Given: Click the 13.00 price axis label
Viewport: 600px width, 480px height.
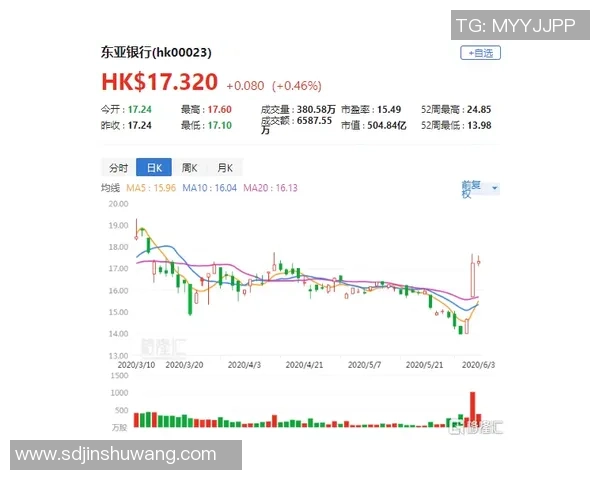Looking at the screenshot, I should (118, 356).
